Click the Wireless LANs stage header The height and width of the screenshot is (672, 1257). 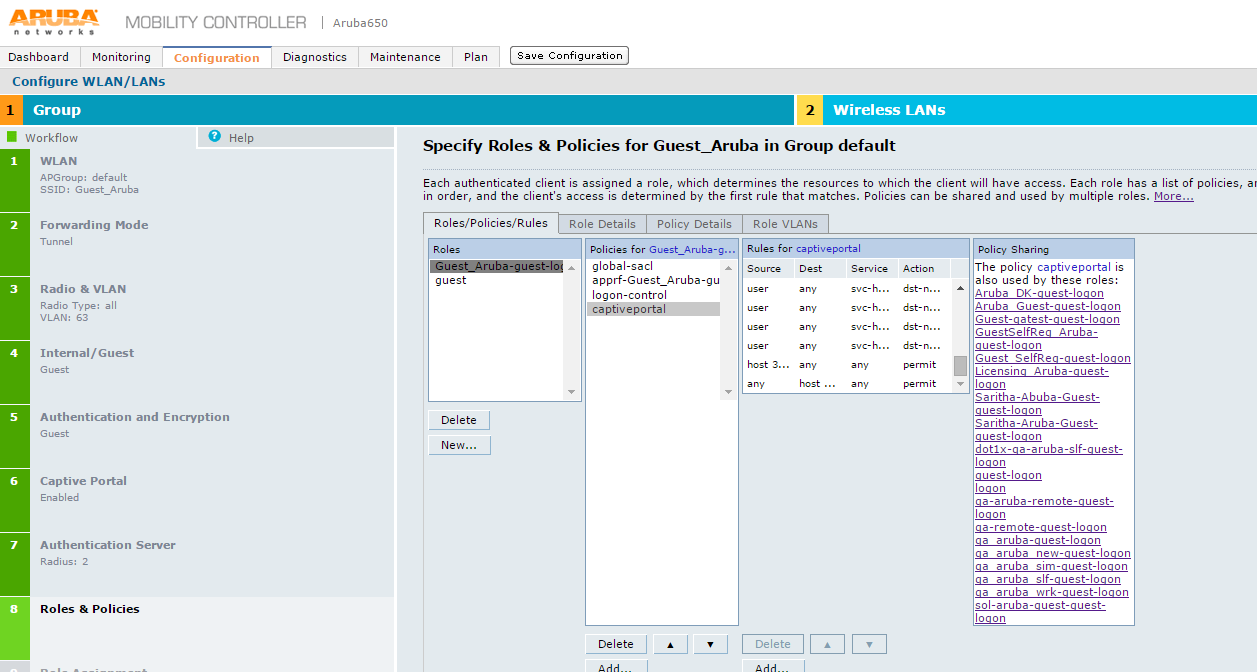[1027, 110]
